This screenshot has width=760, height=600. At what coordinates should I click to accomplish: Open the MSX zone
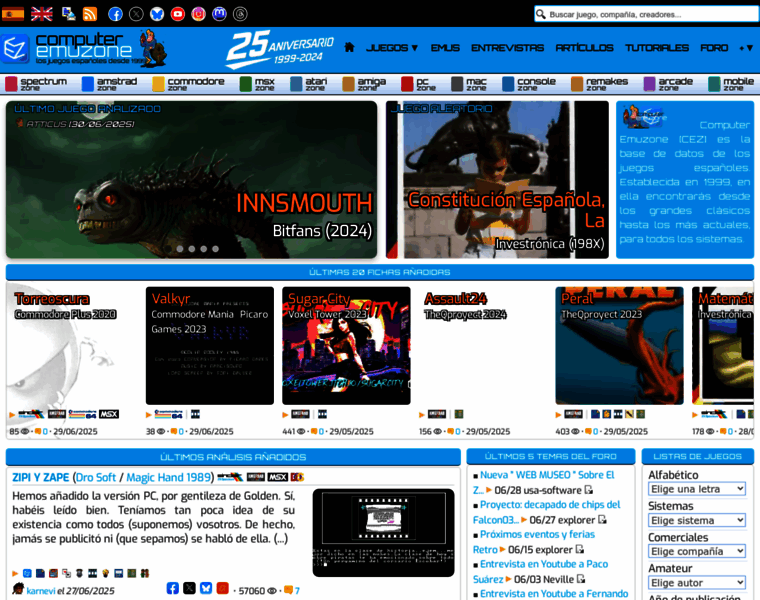click(257, 84)
